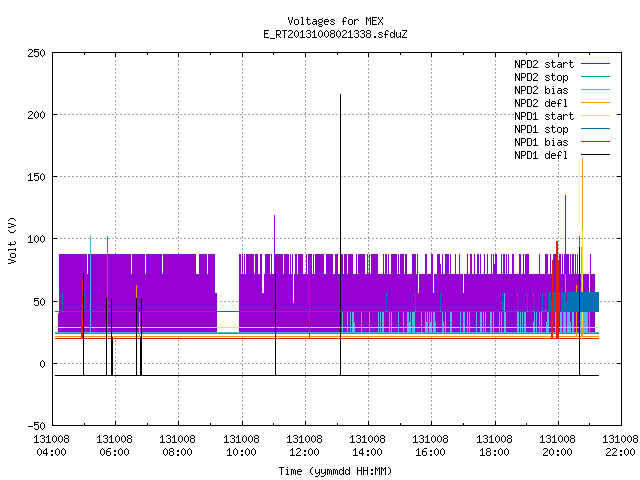
Task: Click the chart title 'Voltages for MEX'
Action: [x=335, y=21]
